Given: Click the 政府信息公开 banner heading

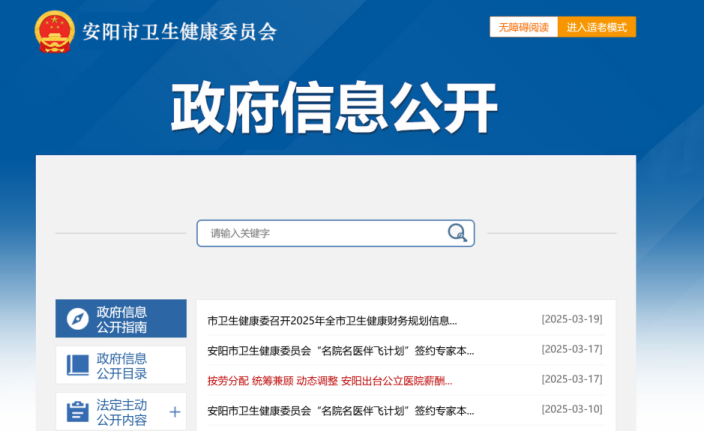Looking at the screenshot, I should [334, 108].
